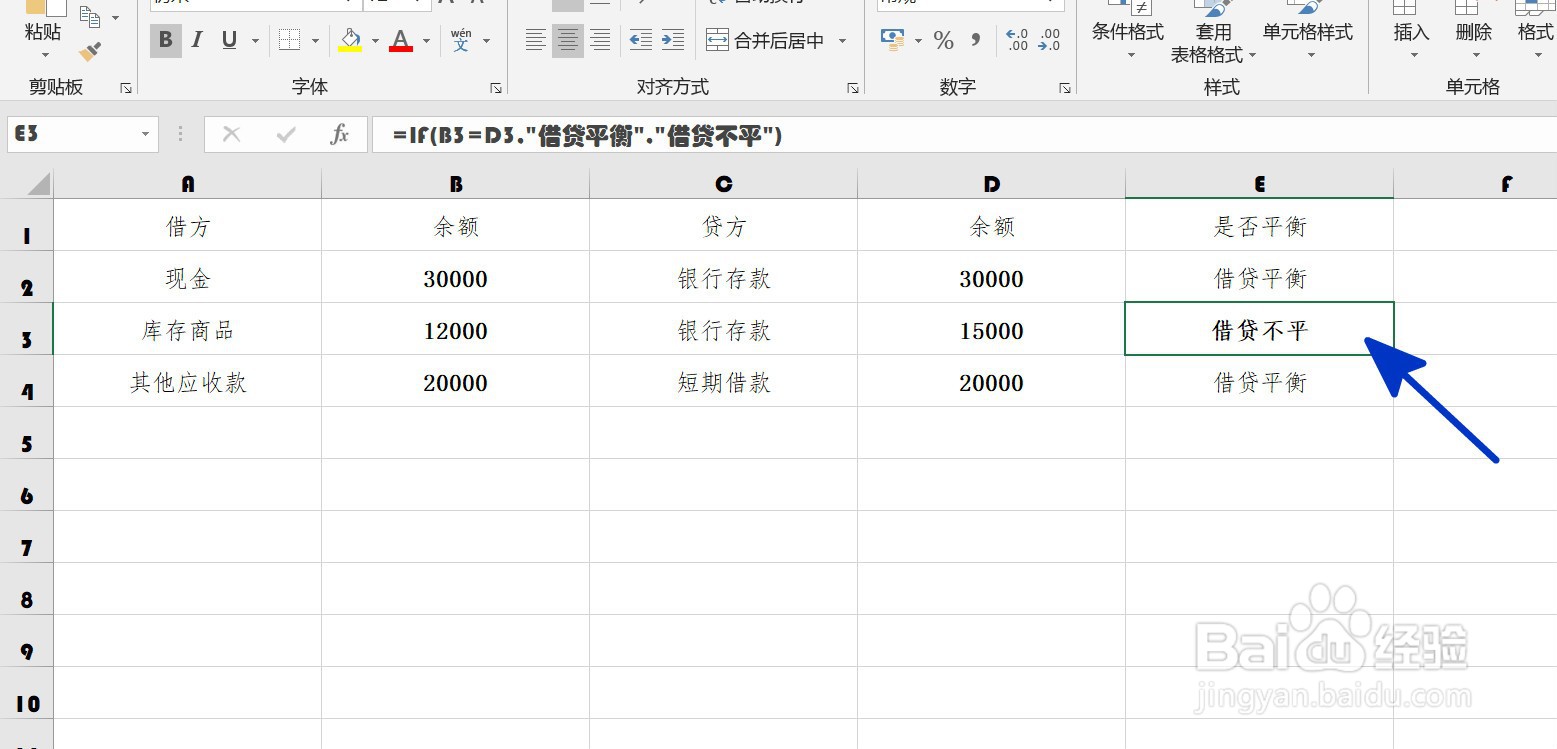Click Insert (插入) cells button
1557x749 pixels.
1411,30
